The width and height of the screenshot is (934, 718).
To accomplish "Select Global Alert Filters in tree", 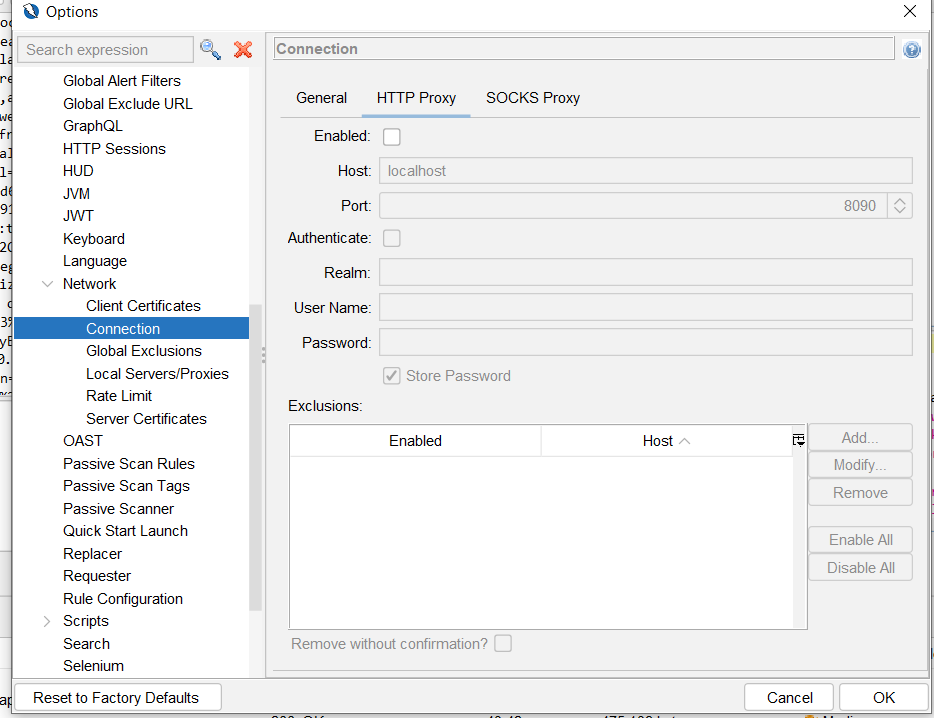I will pyautogui.click(x=122, y=80).
